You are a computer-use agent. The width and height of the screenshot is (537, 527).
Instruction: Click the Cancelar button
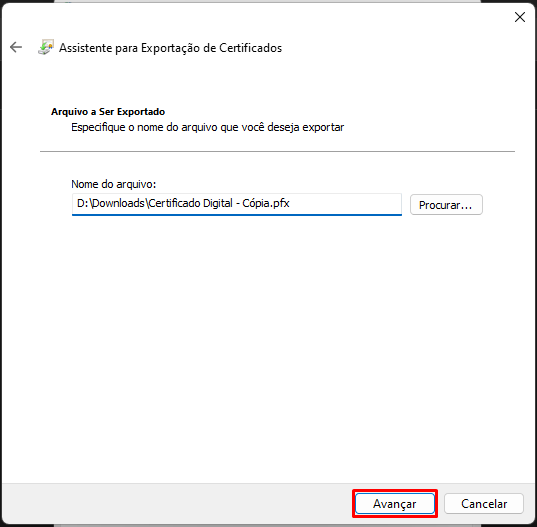484,503
